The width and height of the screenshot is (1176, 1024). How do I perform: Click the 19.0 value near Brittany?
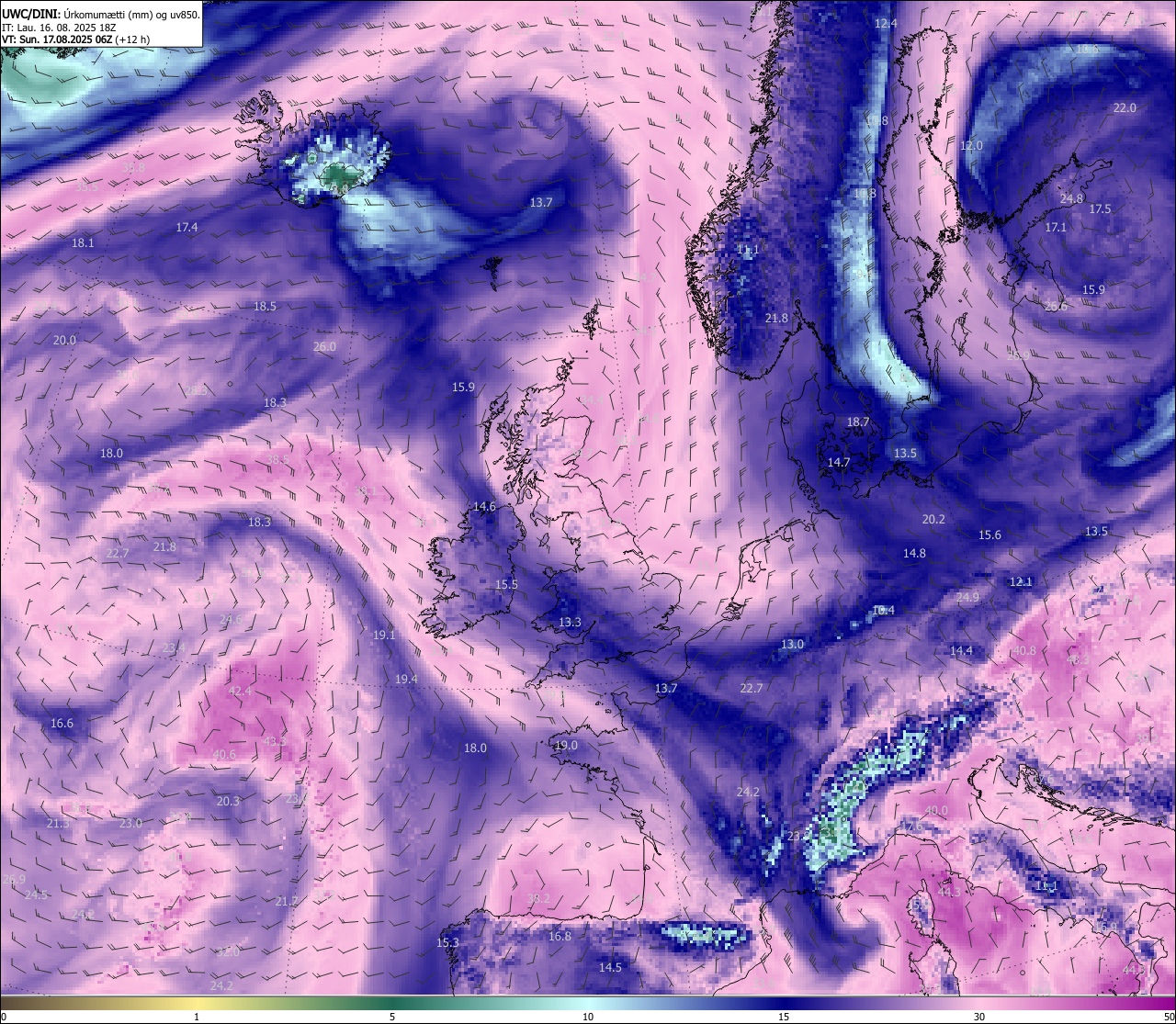(566, 745)
